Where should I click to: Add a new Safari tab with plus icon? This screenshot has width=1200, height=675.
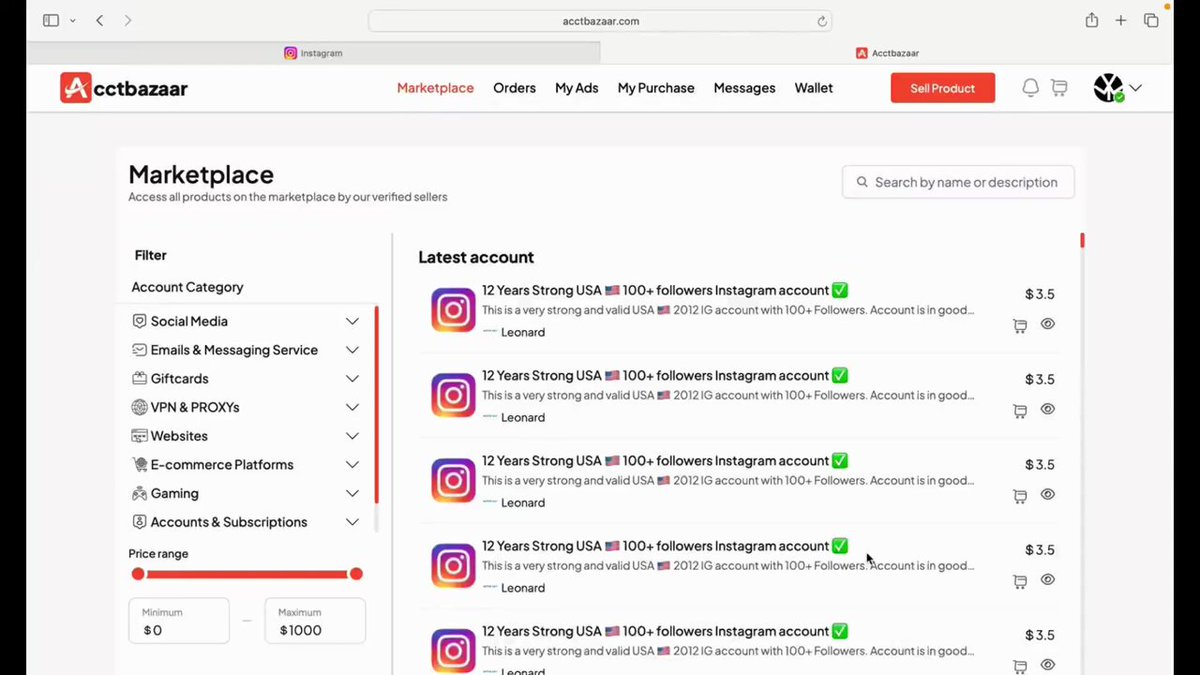tap(1121, 20)
